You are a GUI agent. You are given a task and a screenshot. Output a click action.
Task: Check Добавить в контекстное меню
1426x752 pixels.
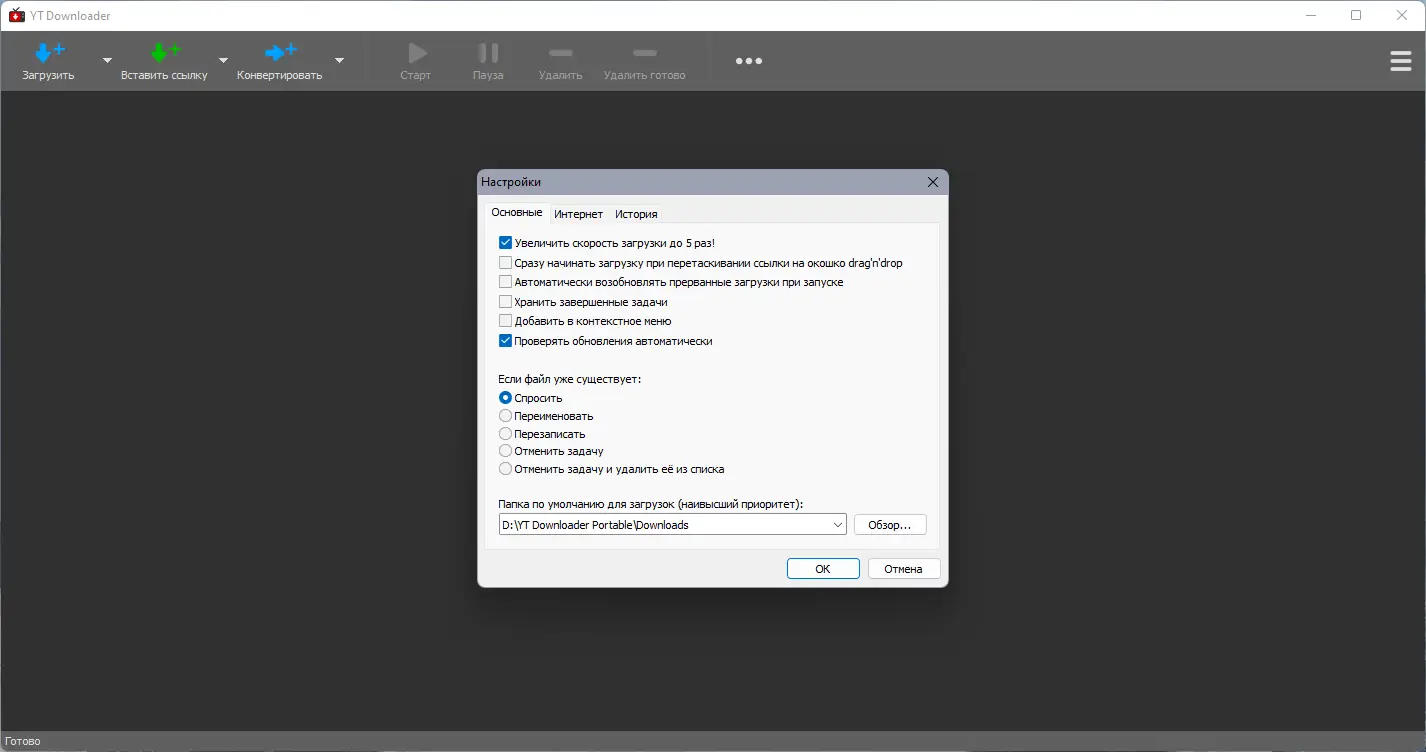click(x=505, y=321)
